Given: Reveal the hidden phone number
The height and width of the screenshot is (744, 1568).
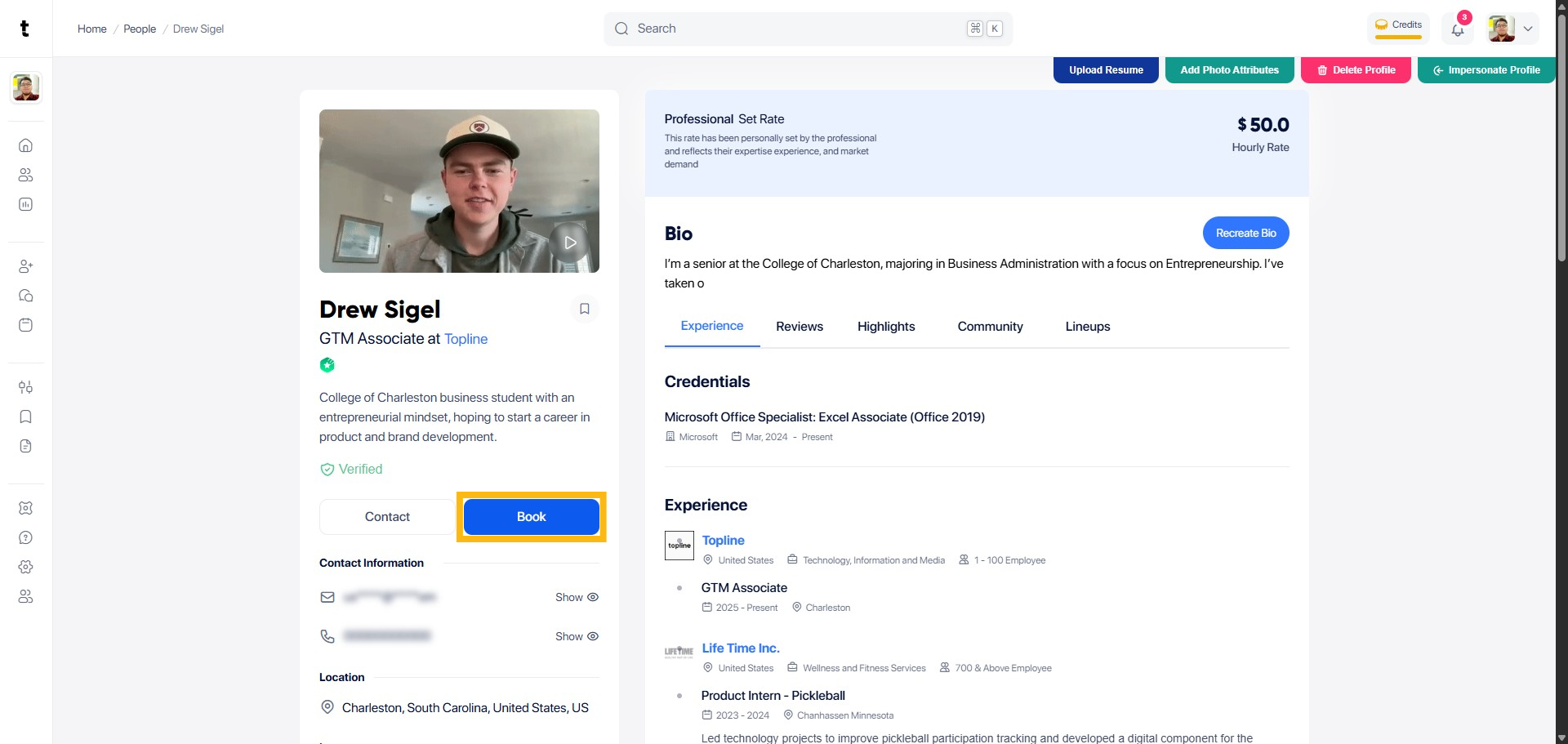Looking at the screenshot, I should (577, 636).
